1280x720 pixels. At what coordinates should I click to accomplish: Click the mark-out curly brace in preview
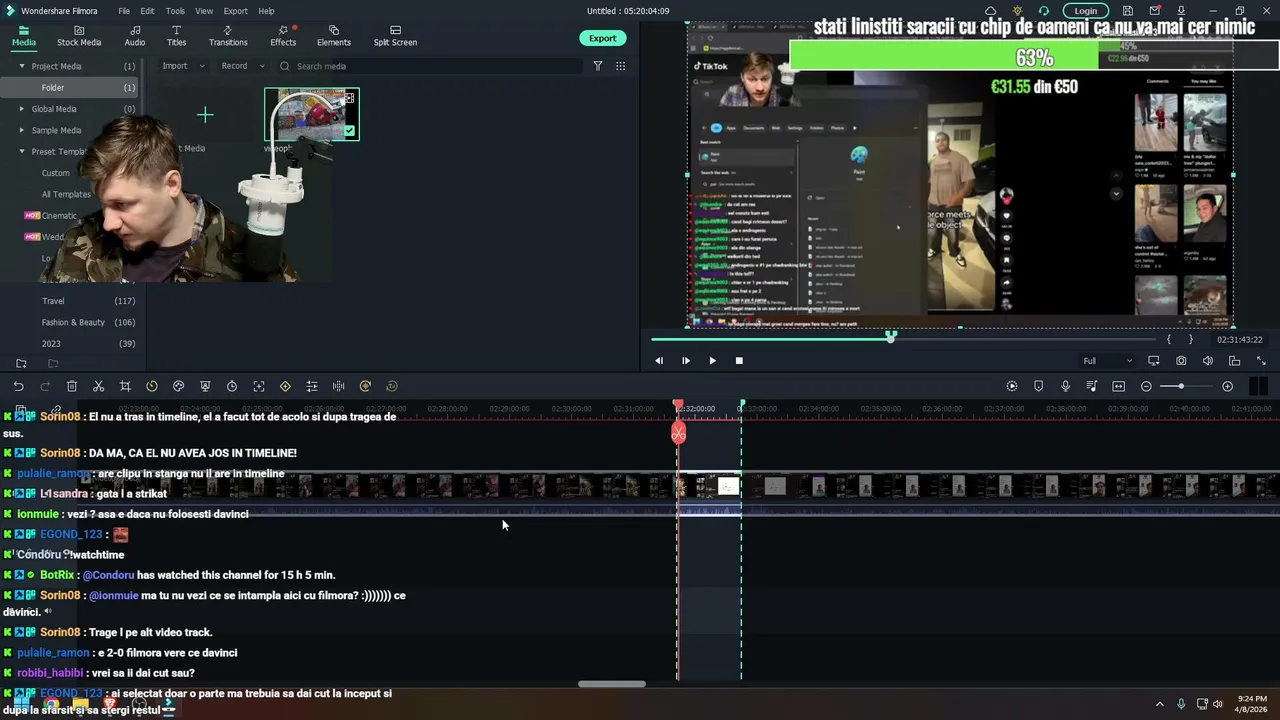1190,340
